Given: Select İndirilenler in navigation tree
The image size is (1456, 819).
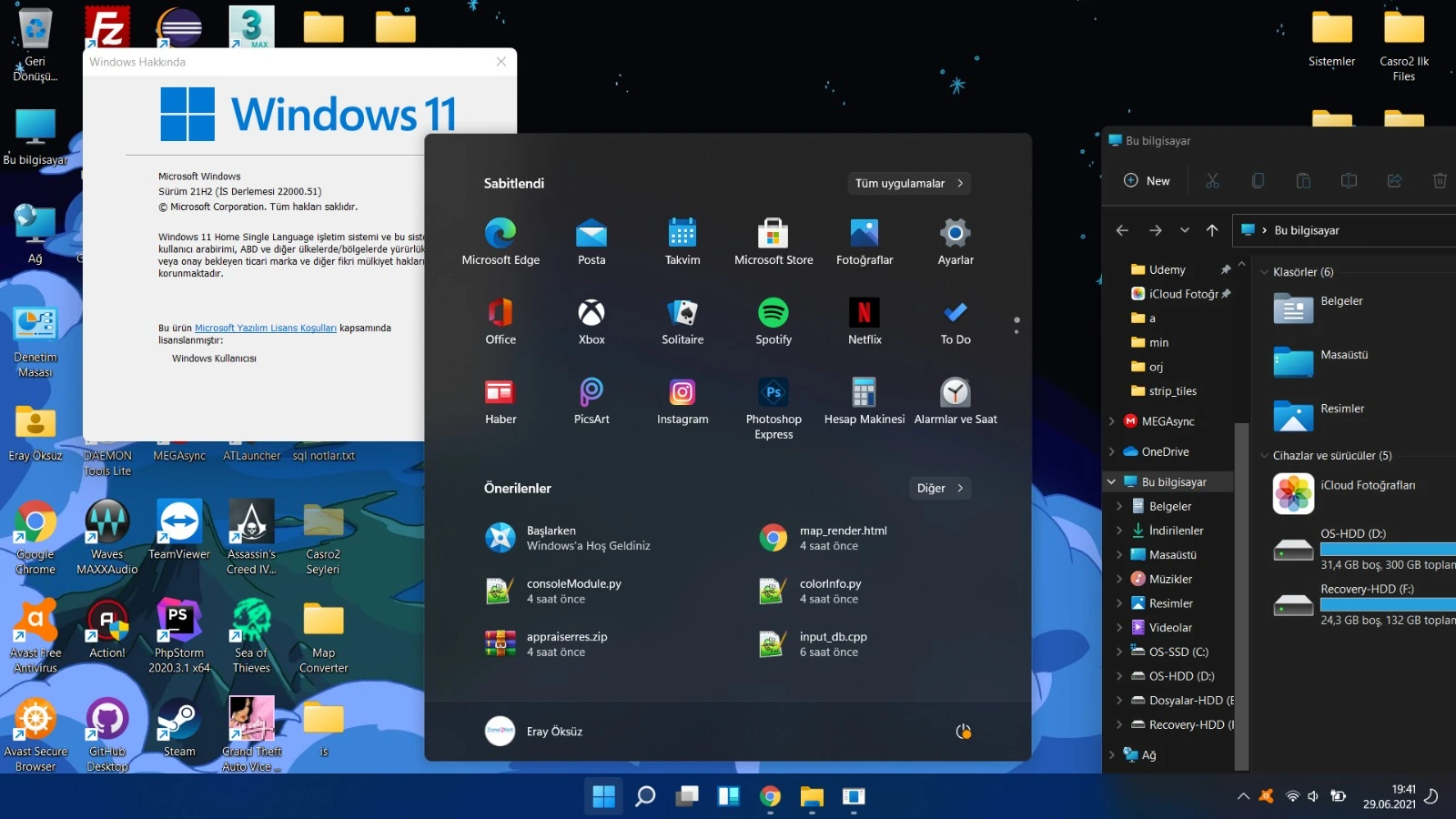Looking at the screenshot, I should click(1175, 531).
